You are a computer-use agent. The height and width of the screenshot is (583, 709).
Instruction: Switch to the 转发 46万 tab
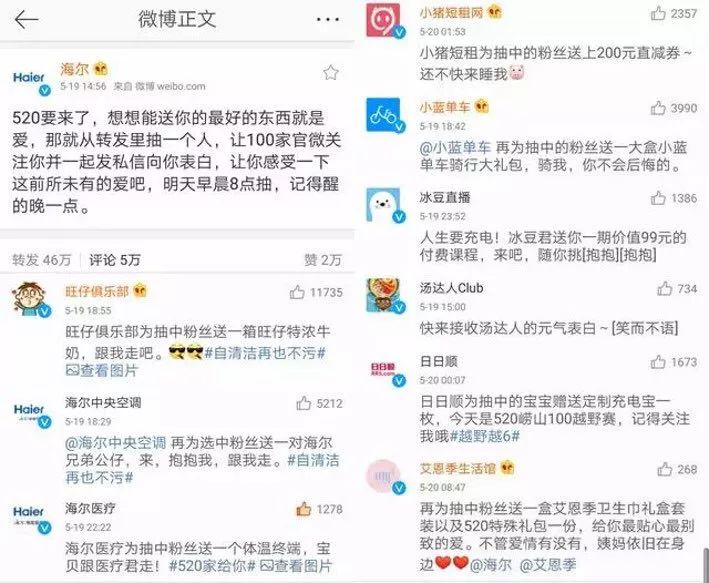pos(42,260)
